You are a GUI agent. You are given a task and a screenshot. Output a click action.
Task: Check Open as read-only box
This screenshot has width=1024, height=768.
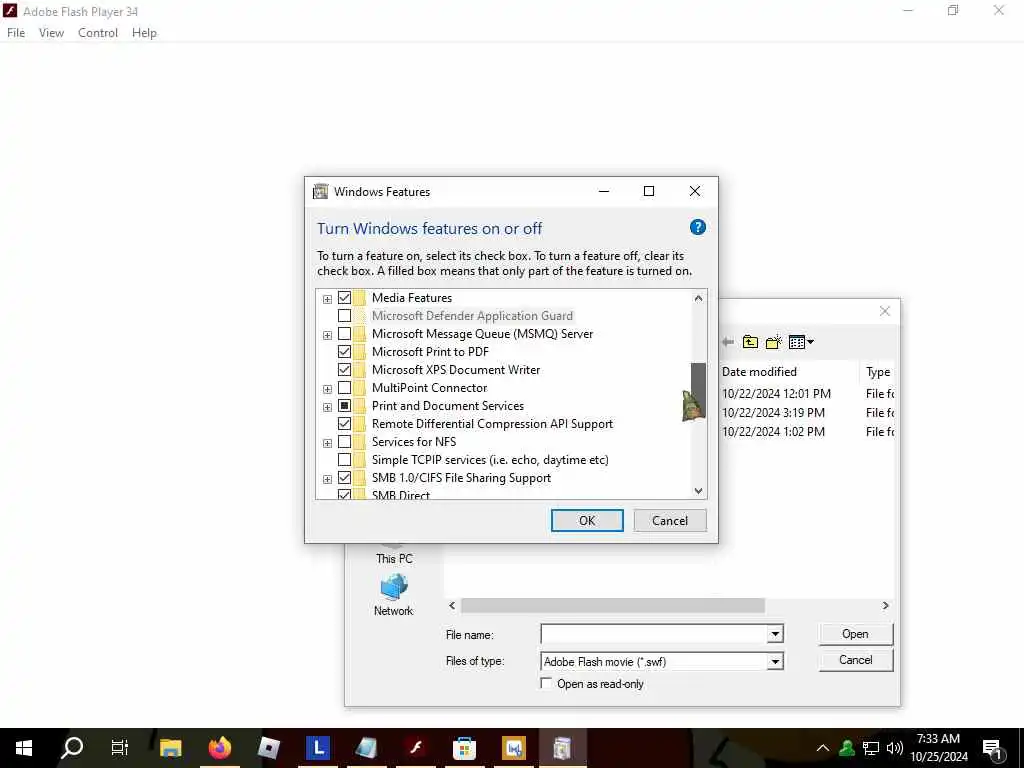(546, 683)
